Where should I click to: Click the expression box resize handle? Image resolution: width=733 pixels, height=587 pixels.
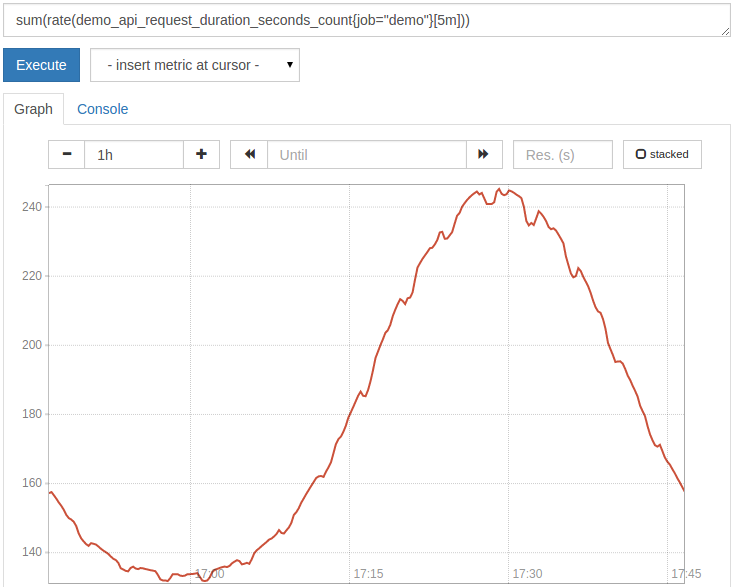pyautogui.click(x=725, y=31)
